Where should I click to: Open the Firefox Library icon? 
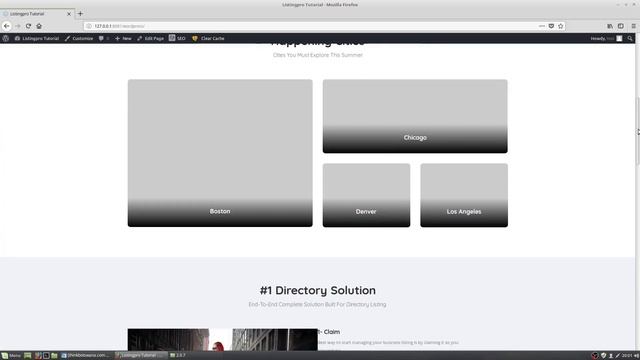coord(610,26)
